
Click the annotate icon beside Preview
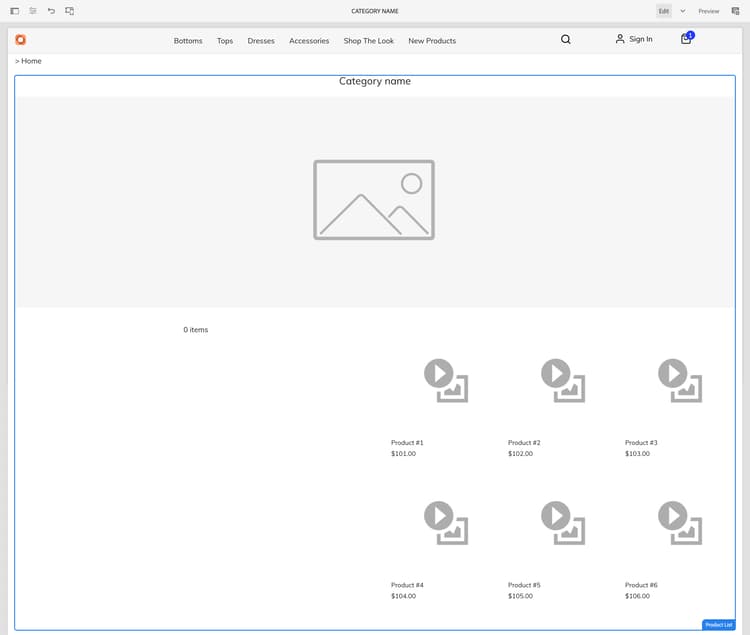coord(735,11)
